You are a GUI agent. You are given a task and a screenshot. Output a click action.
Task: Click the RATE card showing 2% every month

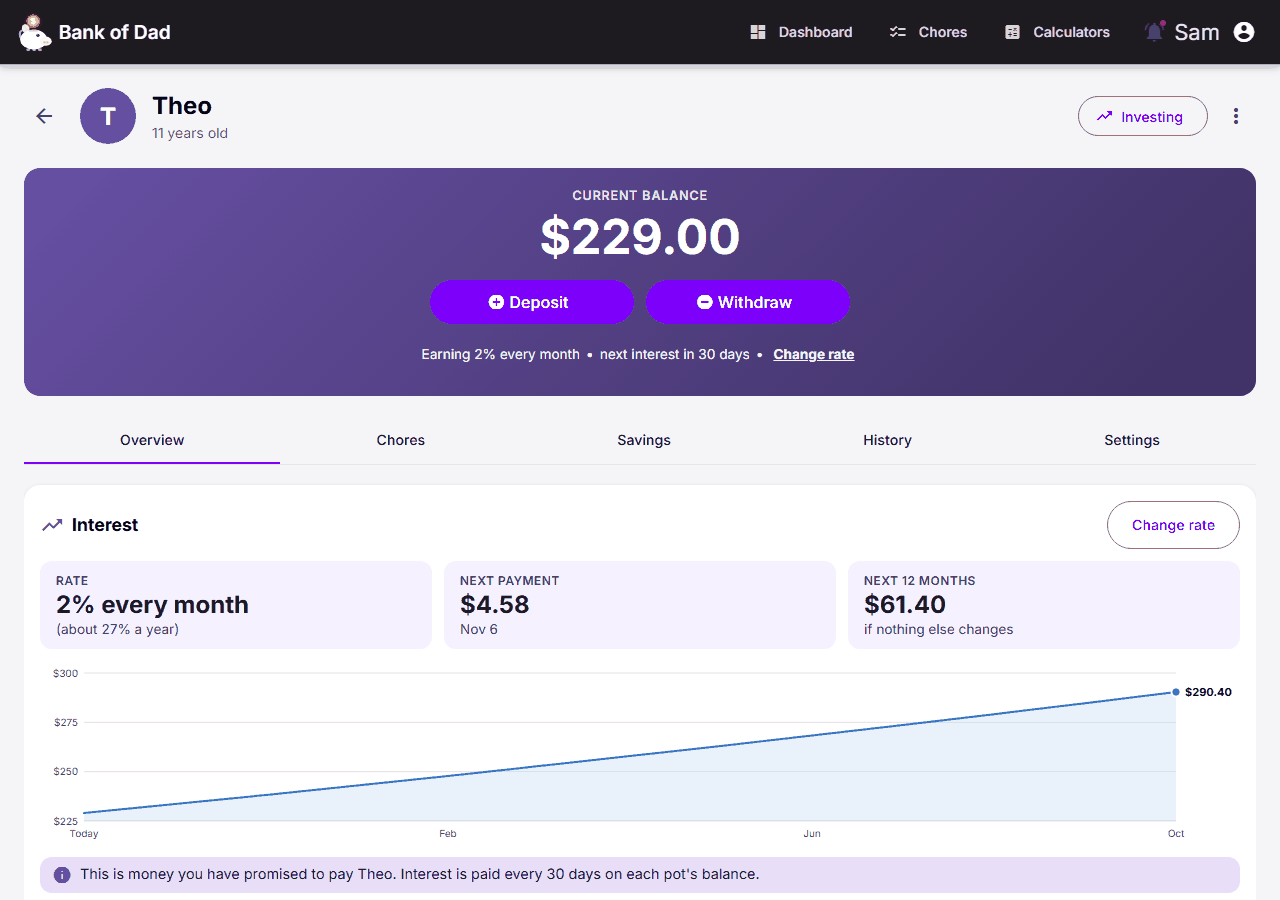pos(236,605)
